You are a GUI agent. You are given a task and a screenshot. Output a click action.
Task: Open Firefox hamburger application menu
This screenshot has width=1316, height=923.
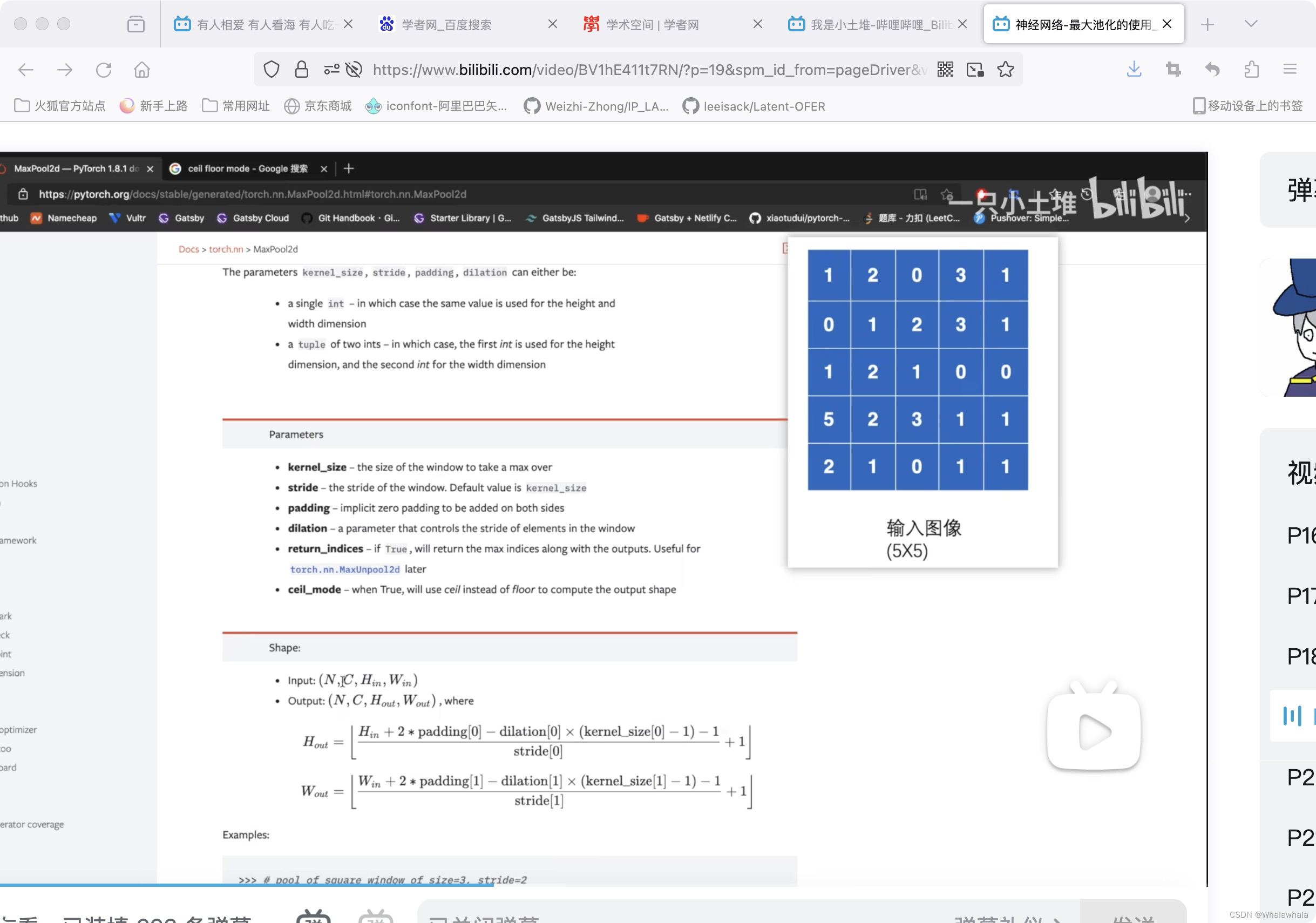point(1290,70)
